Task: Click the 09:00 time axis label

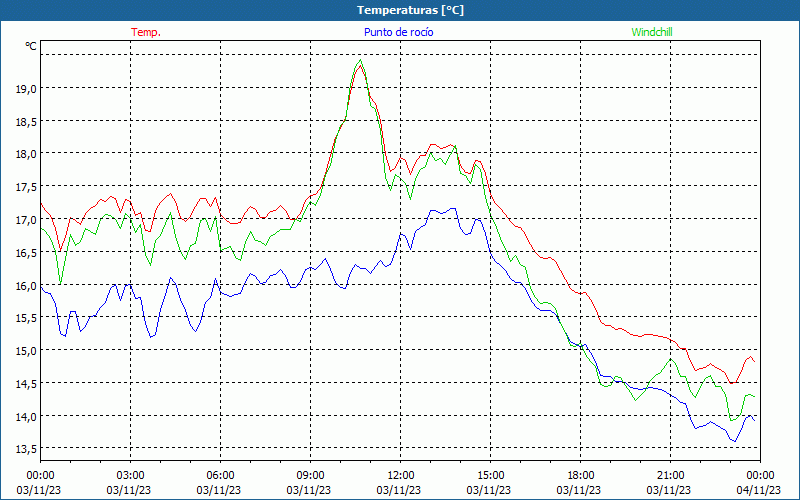Action: 310,476
